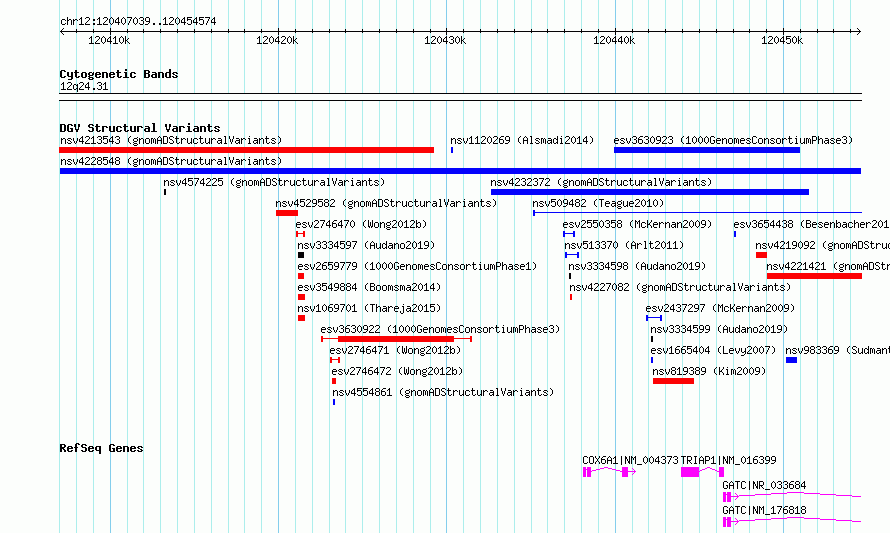Open nsv4529582 gnomAD variant label
Viewport: 890px width, 533px height.
pyautogui.click(x=386, y=203)
